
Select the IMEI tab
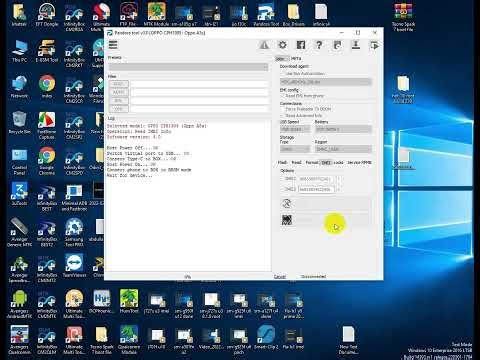point(326,162)
